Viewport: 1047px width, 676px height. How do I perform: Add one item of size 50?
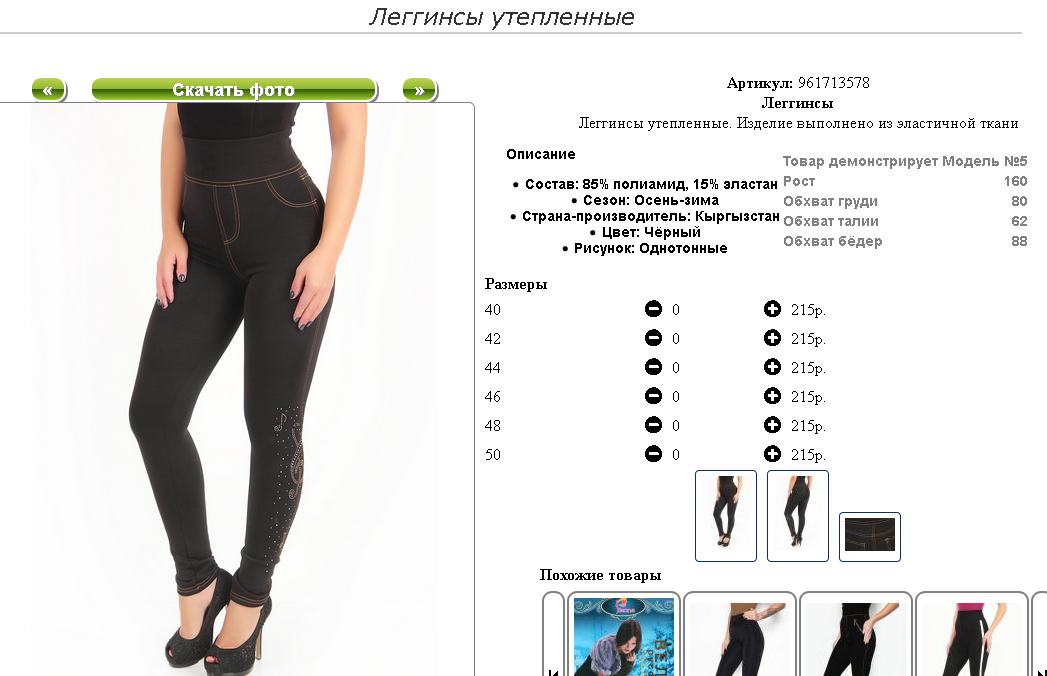click(772, 454)
